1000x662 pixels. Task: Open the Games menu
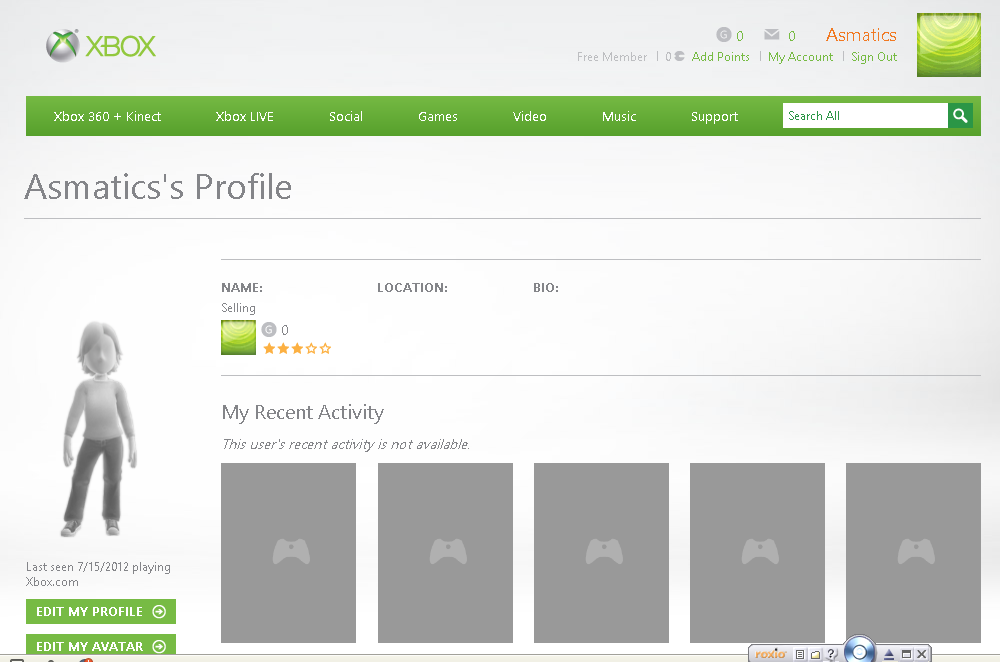tap(438, 116)
